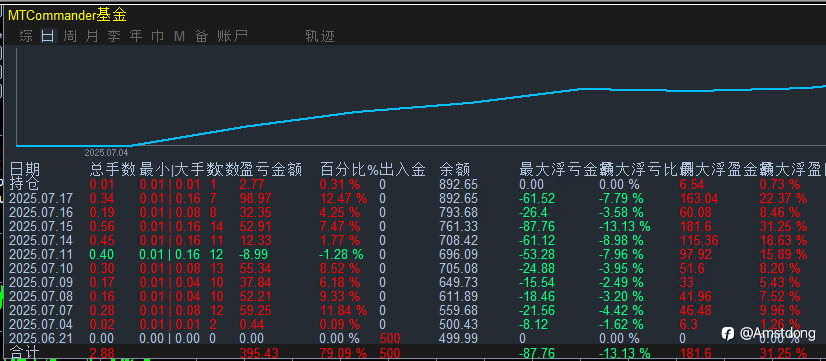Click total percentage 79.09 %
This screenshot has width=826, height=361.
[x=343, y=353]
